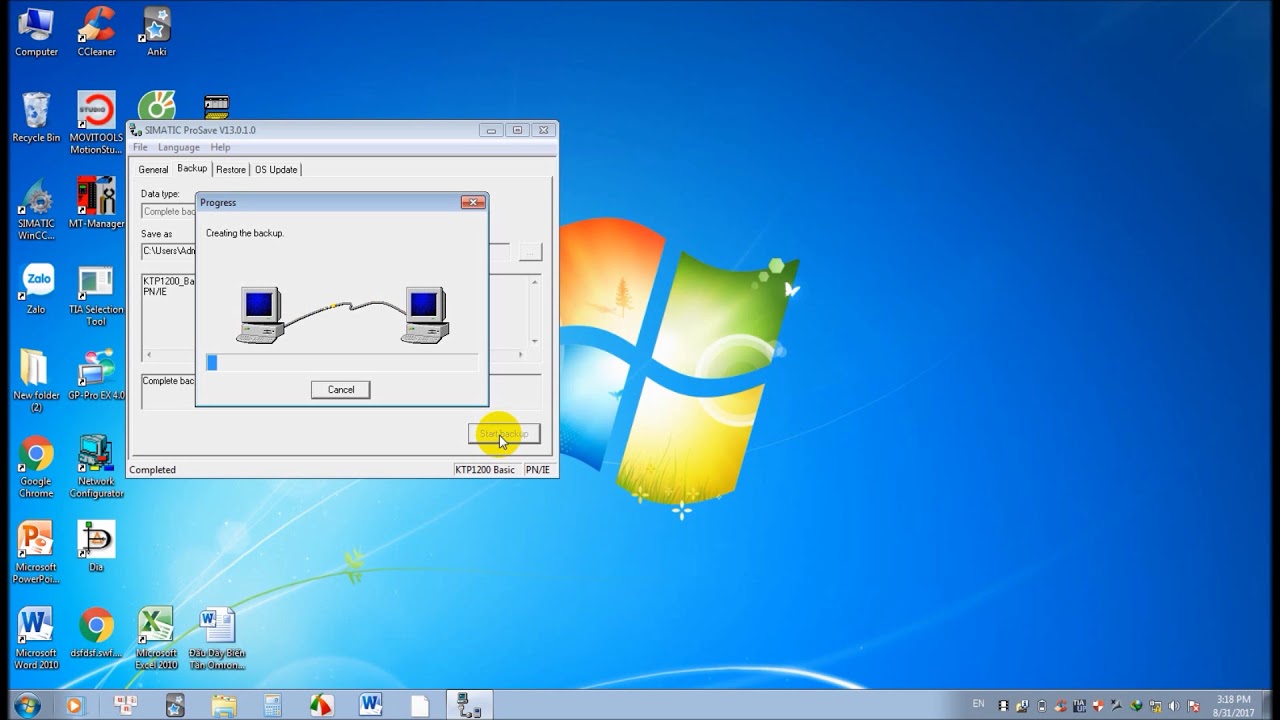Click 'KTP1200 Basic' in the status bar
The image size is (1280, 720).
pos(486,470)
